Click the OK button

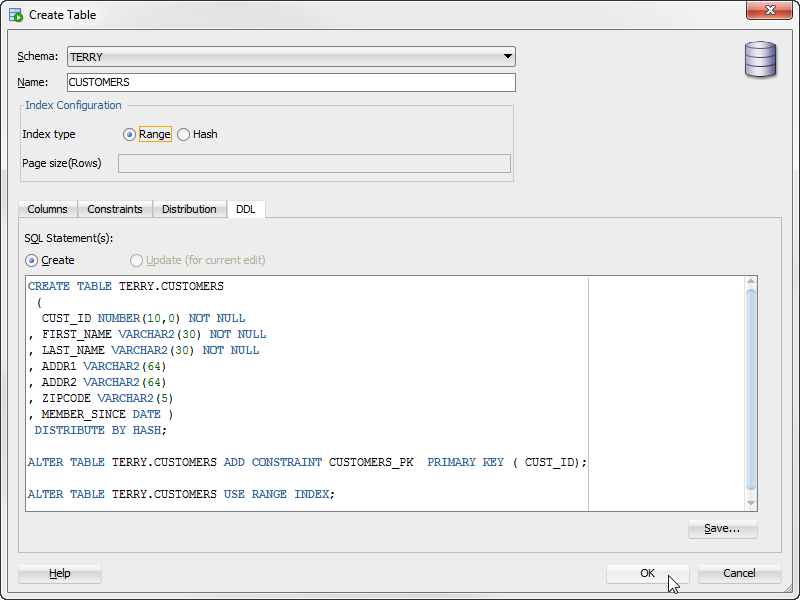pos(647,573)
